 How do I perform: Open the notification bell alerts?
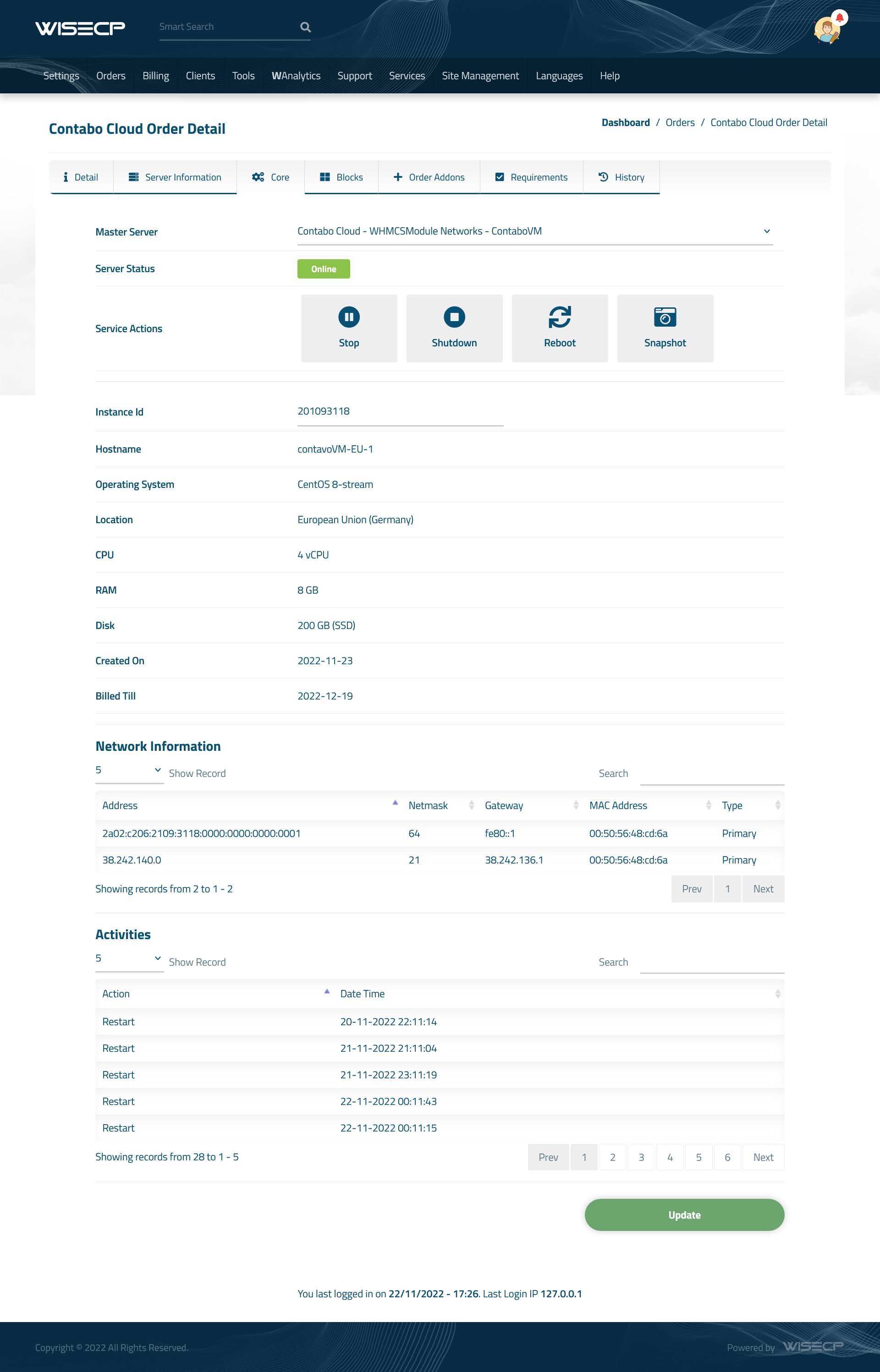[839, 18]
